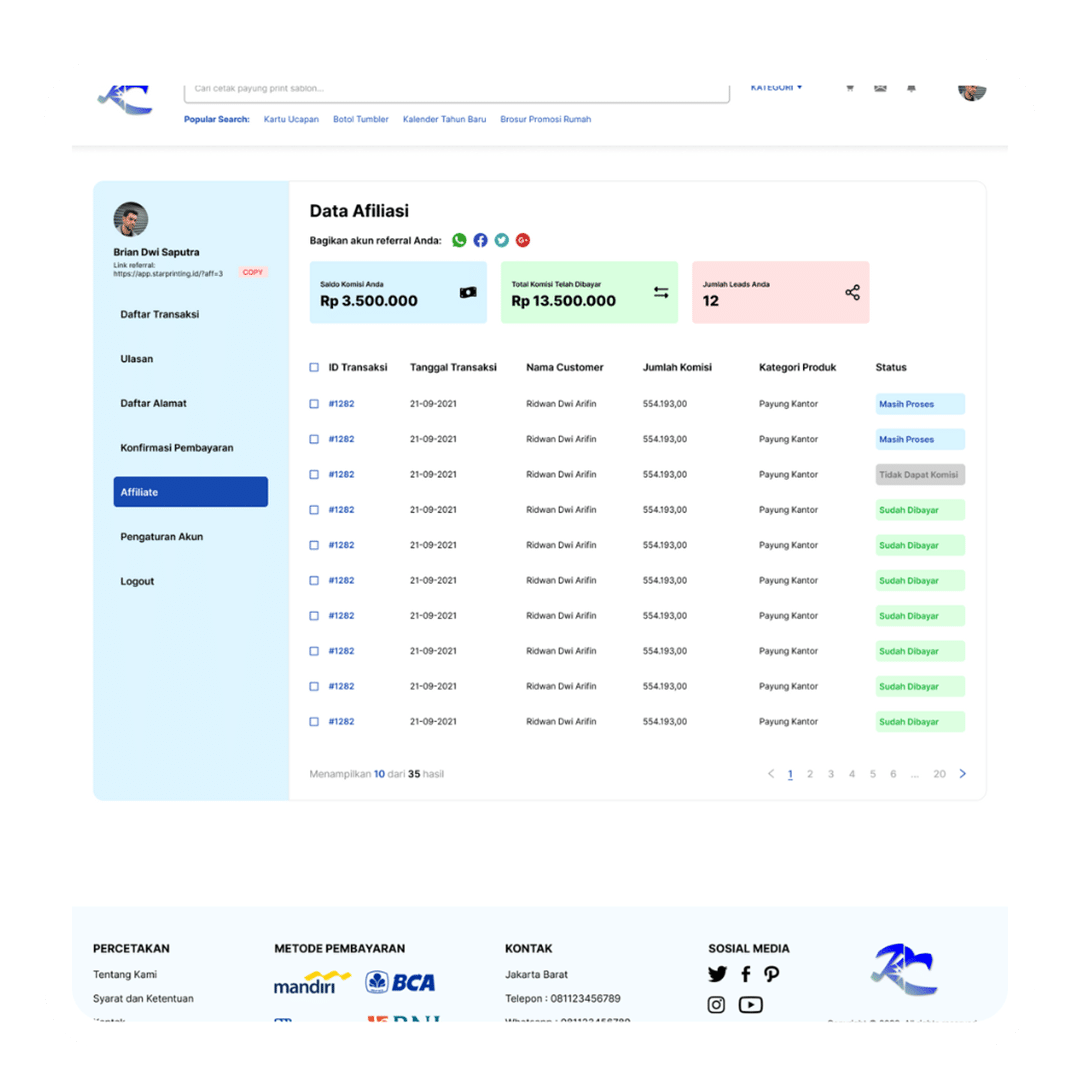The width and height of the screenshot is (1080, 1080).
Task: Click the footer Twitter bird icon
Action: (x=717, y=974)
